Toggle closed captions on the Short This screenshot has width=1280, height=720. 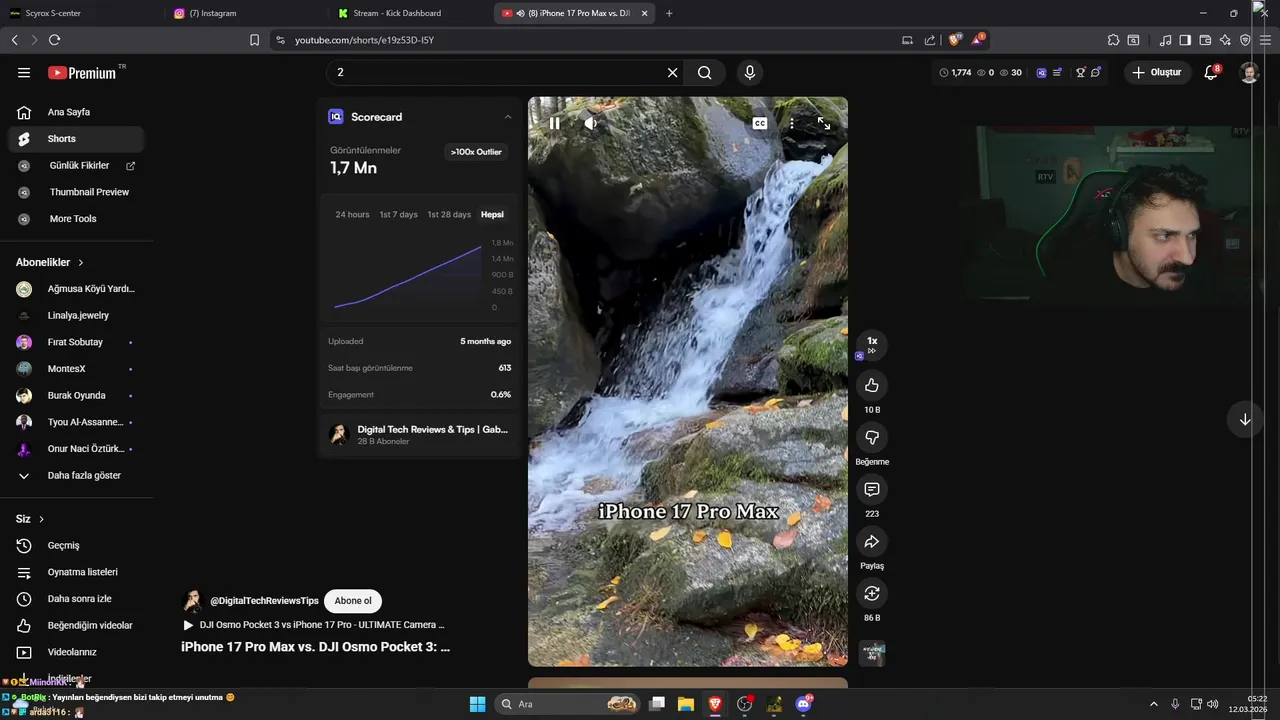coord(760,123)
